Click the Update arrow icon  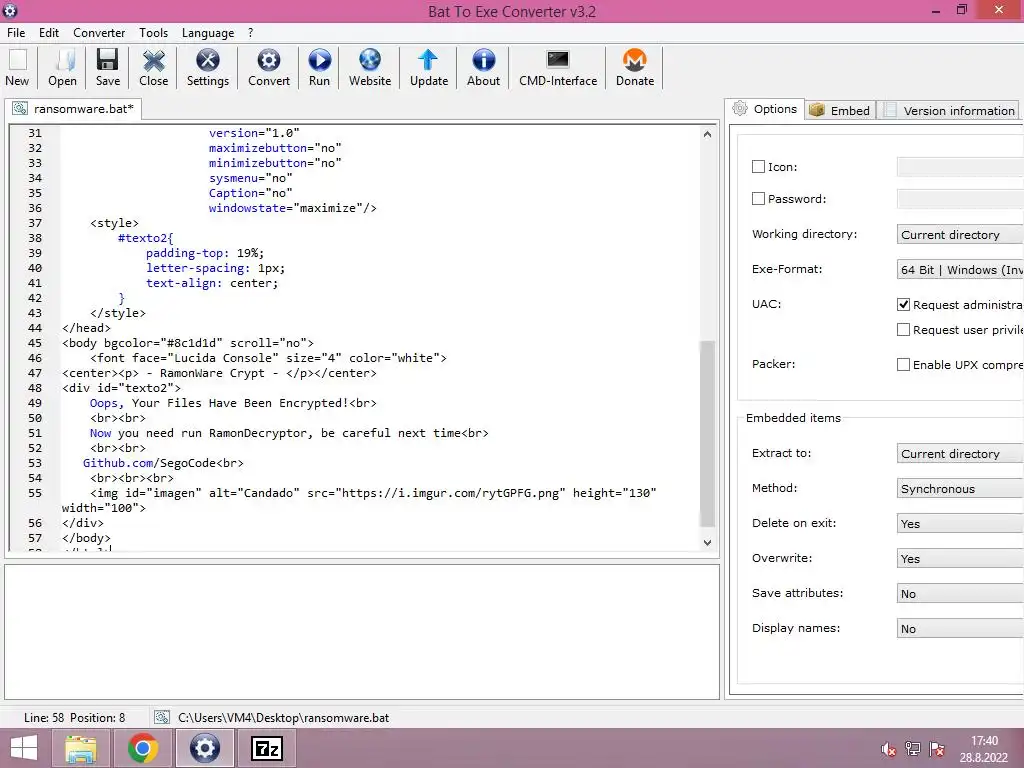pyautogui.click(x=428, y=68)
